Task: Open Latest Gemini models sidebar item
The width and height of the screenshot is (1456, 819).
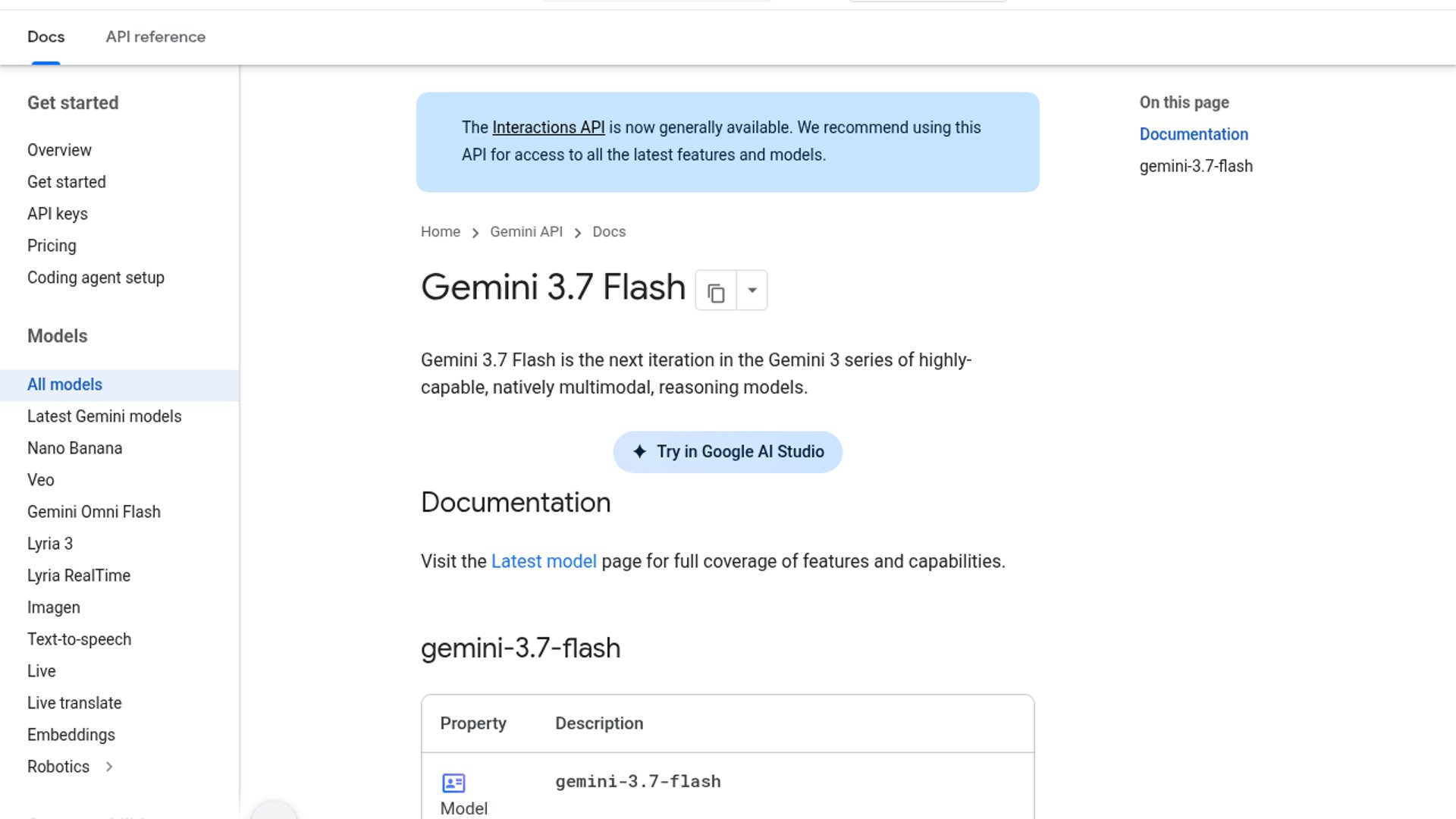Action: (105, 416)
